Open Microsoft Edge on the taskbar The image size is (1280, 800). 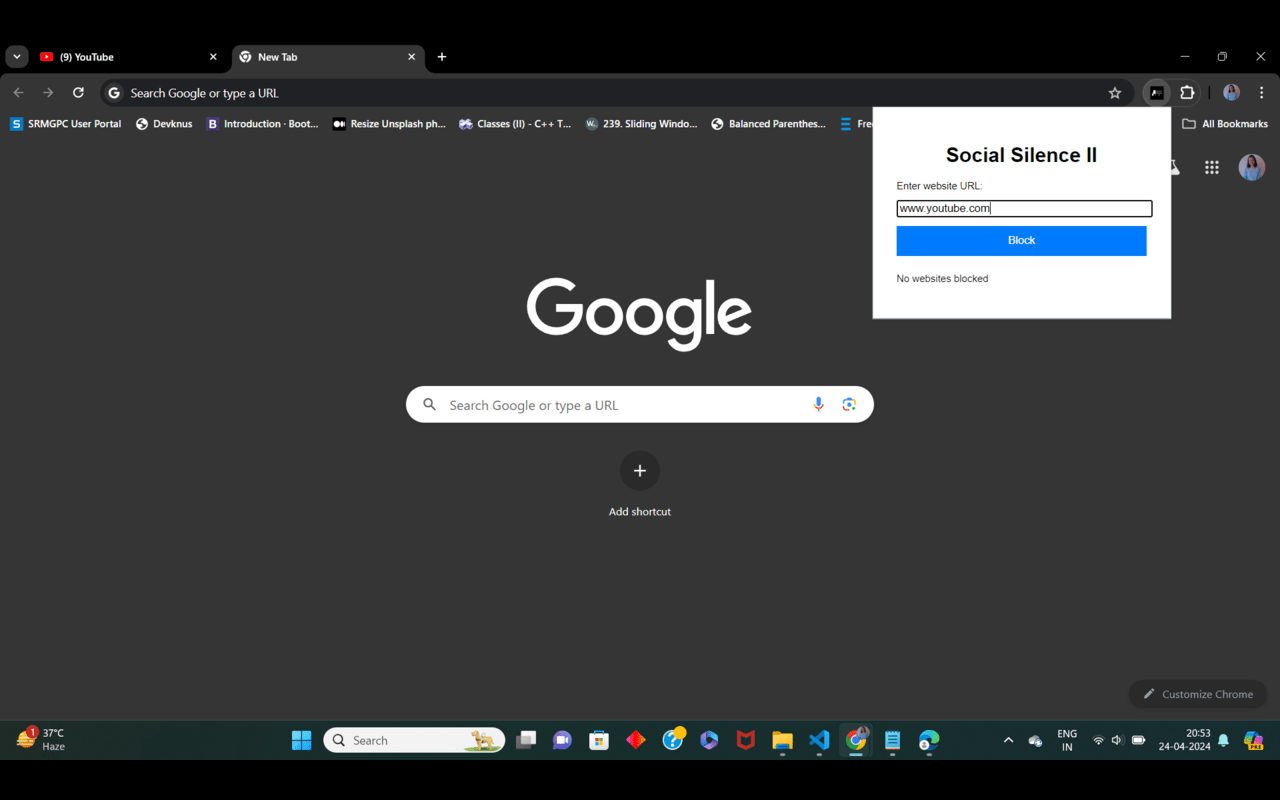click(x=929, y=740)
